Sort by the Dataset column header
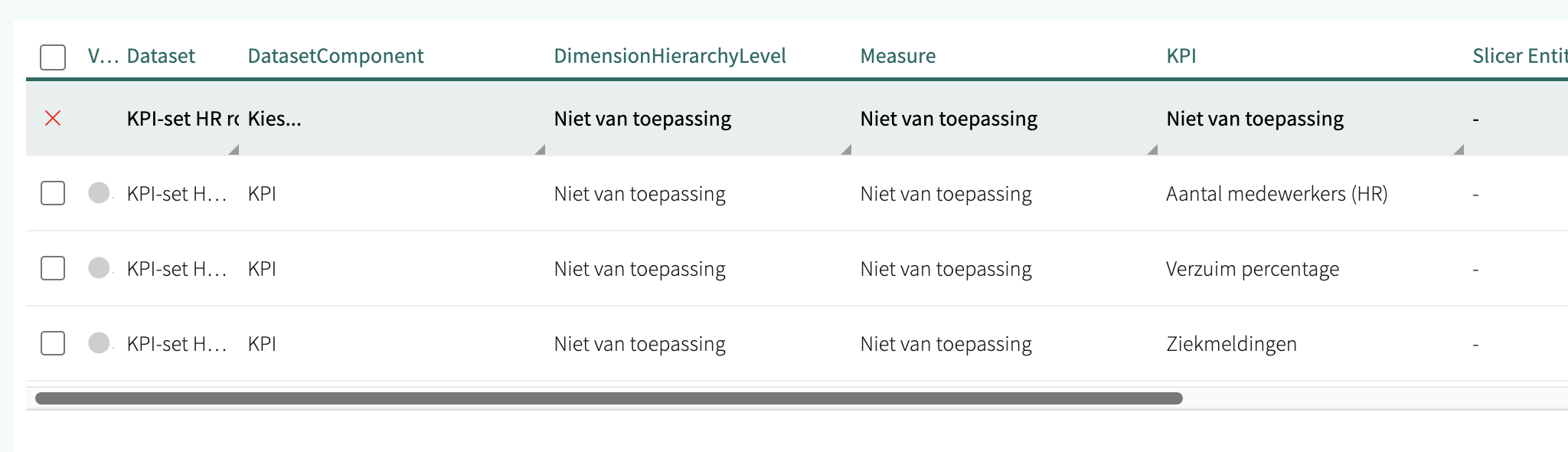Screen dimensions: 1568x452 tap(161, 56)
